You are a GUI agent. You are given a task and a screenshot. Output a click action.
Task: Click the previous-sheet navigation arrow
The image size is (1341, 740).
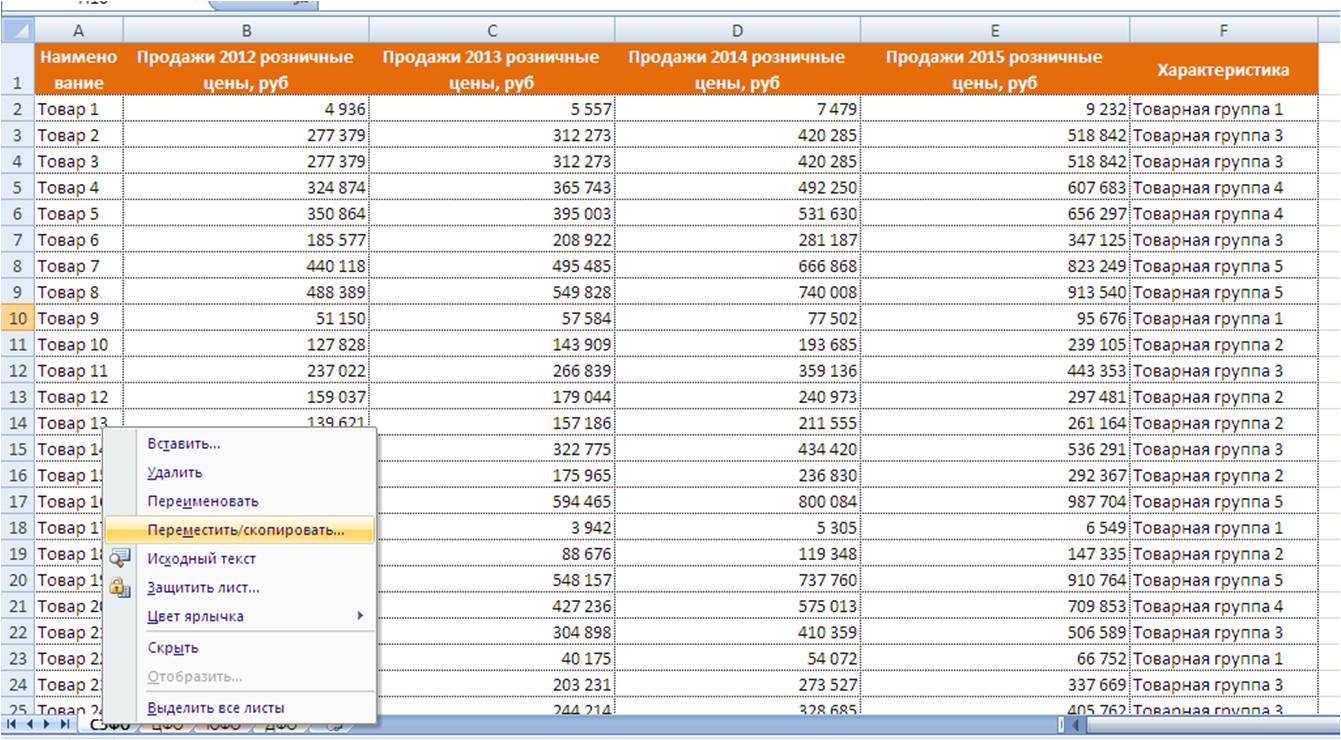pos(29,724)
